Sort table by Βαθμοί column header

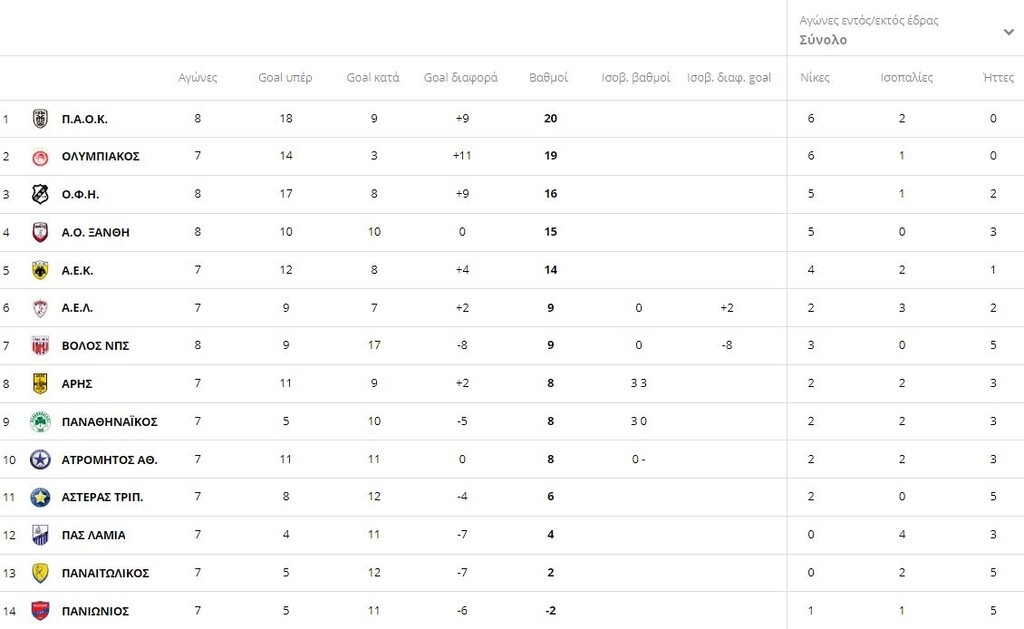coord(548,78)
